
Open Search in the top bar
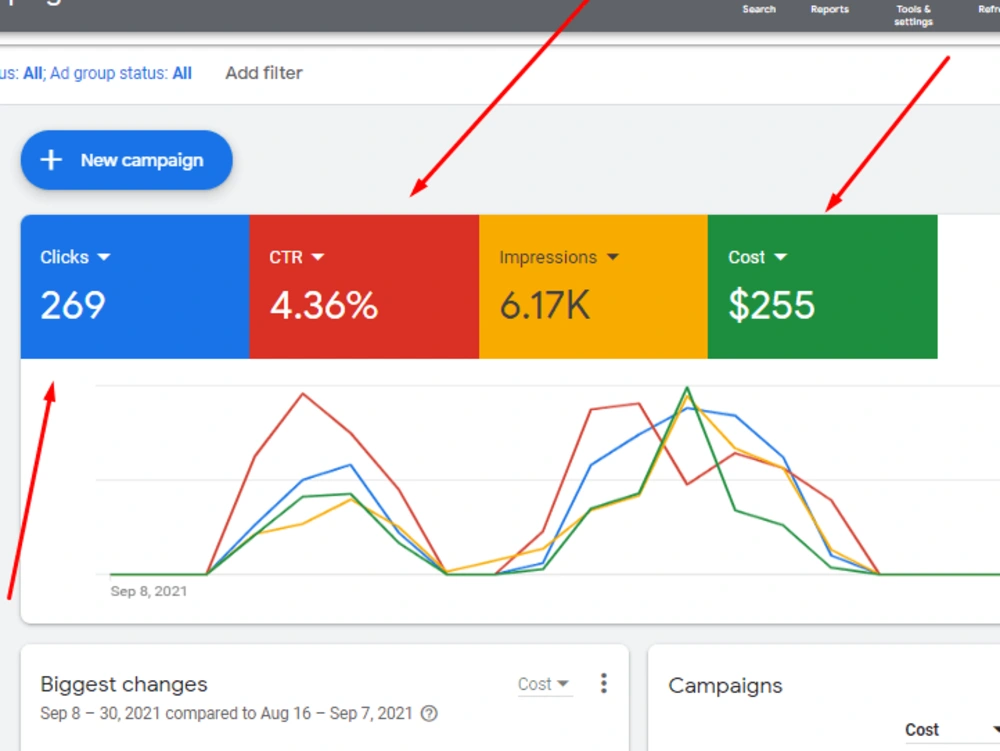(759, 10)
